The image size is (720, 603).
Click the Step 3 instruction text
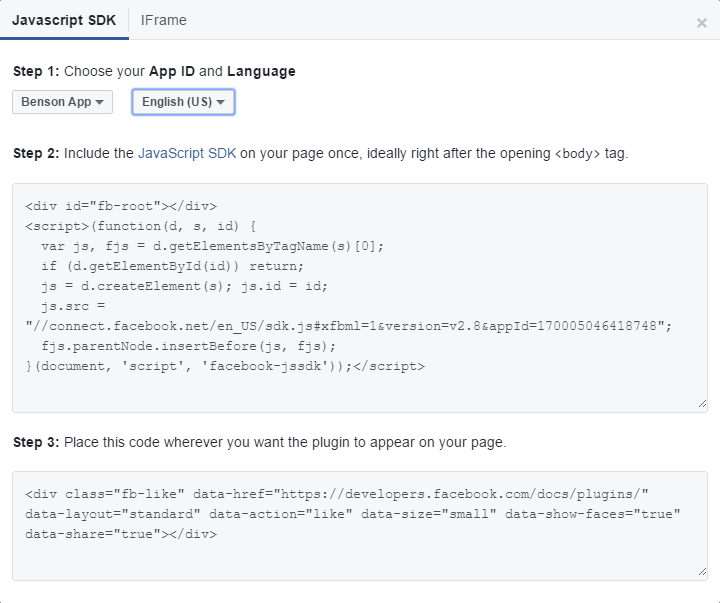coord(260,443)
